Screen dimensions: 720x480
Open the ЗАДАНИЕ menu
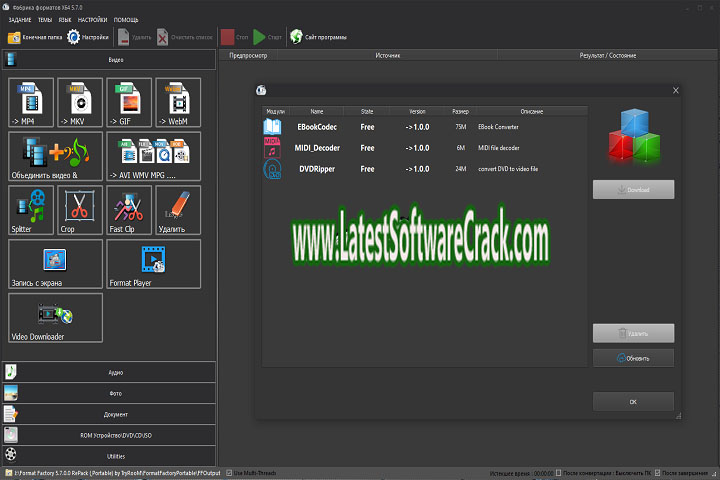tap(20, 20)
